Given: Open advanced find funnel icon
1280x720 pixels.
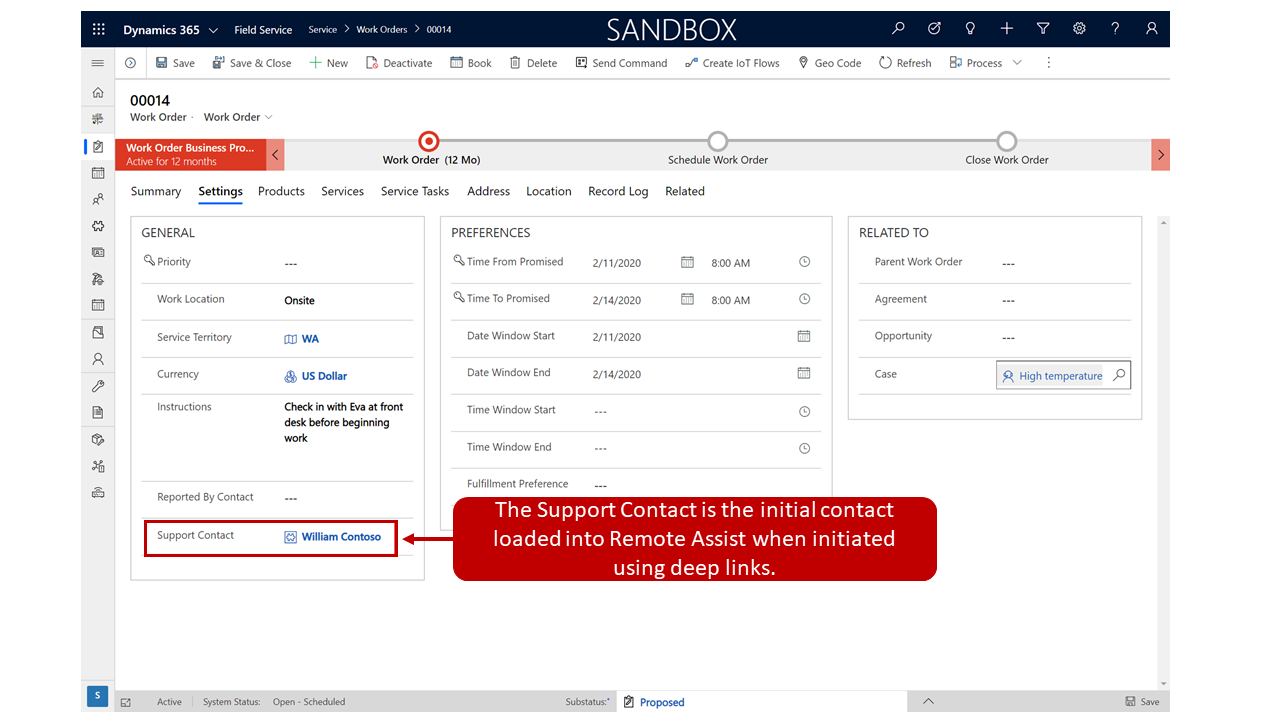Looking at the screenshot, I should tap(1043, 29).
